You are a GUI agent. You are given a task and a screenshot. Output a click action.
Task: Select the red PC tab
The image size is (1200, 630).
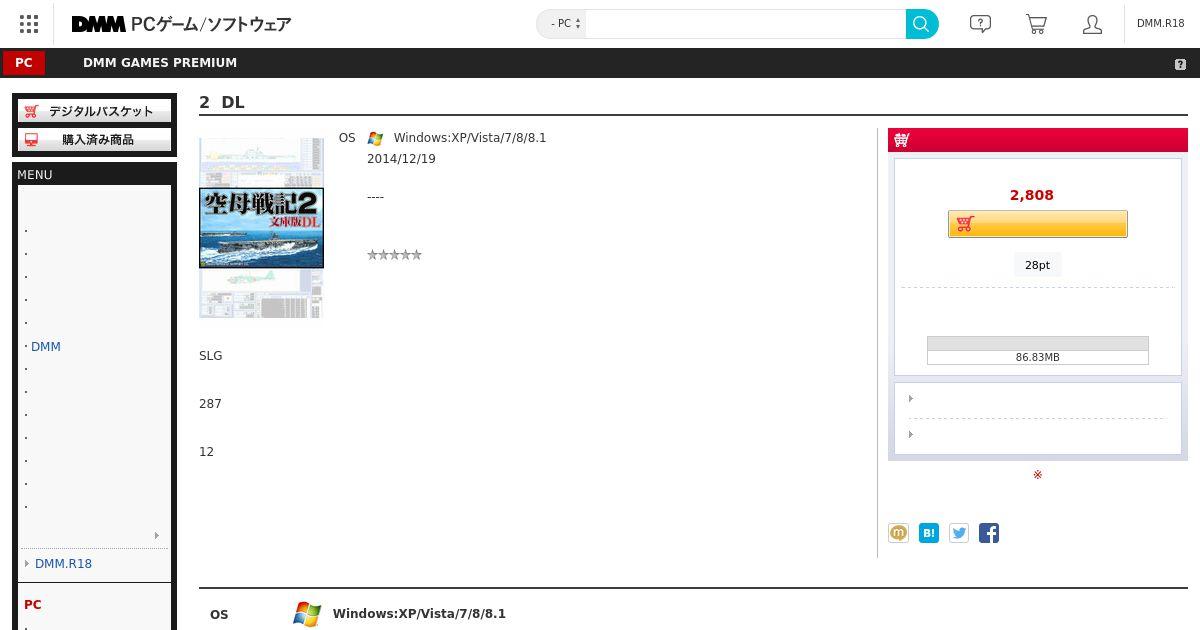pyautogui.click(x=24, y=63)
